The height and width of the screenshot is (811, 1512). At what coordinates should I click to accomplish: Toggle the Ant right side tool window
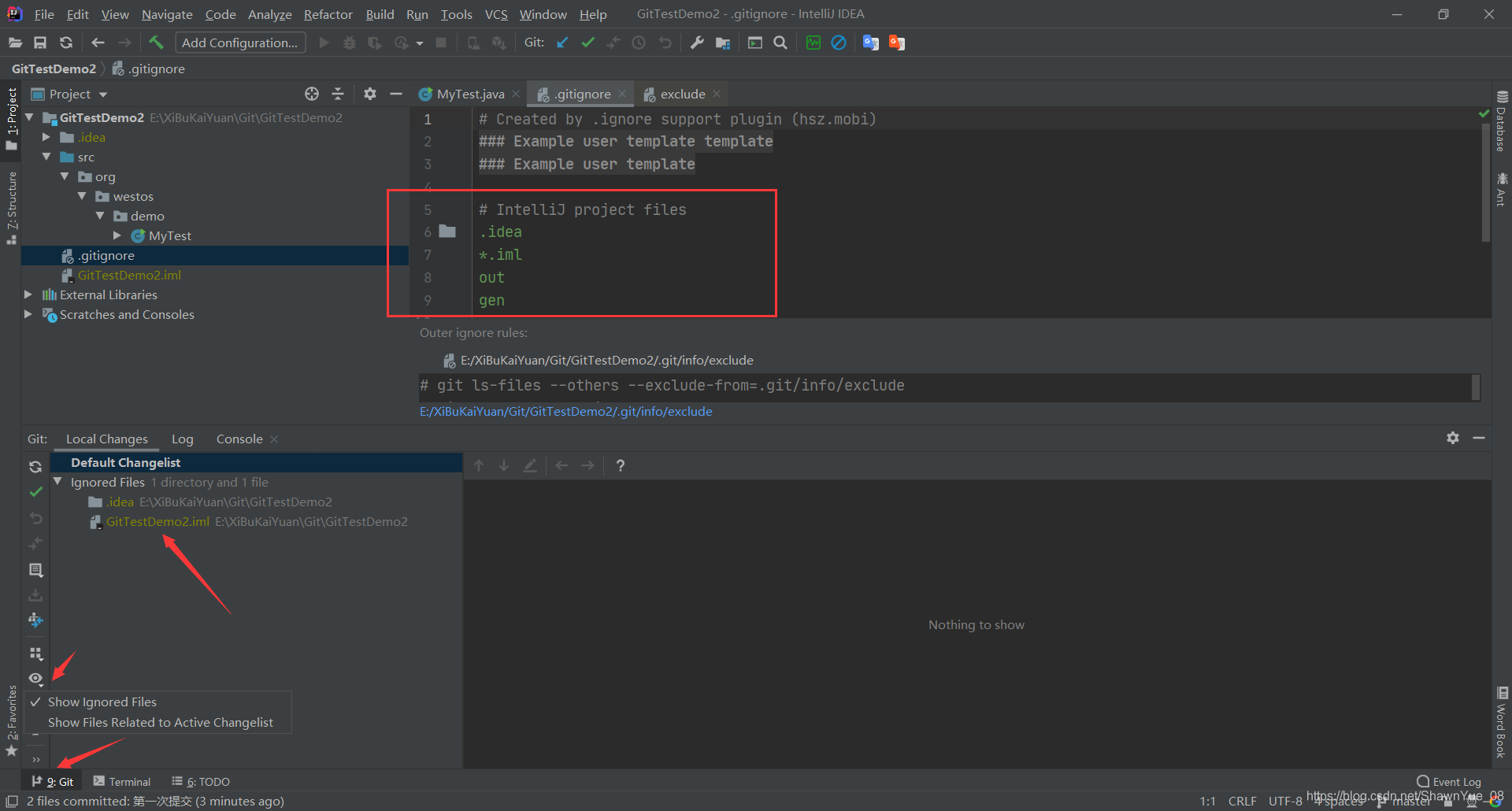(1502, 189)
